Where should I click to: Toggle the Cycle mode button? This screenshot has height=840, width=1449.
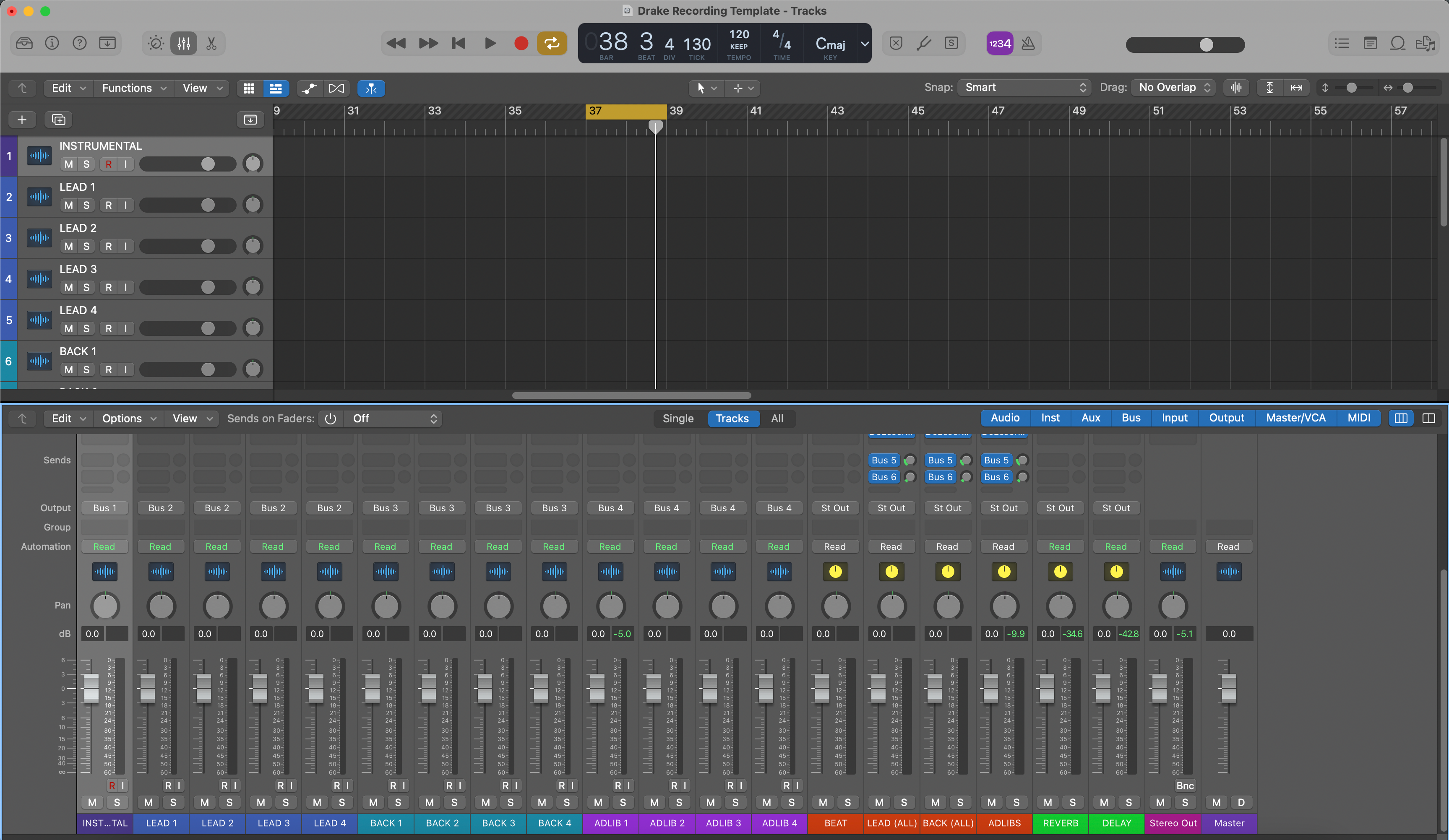[x=551, y=44]
